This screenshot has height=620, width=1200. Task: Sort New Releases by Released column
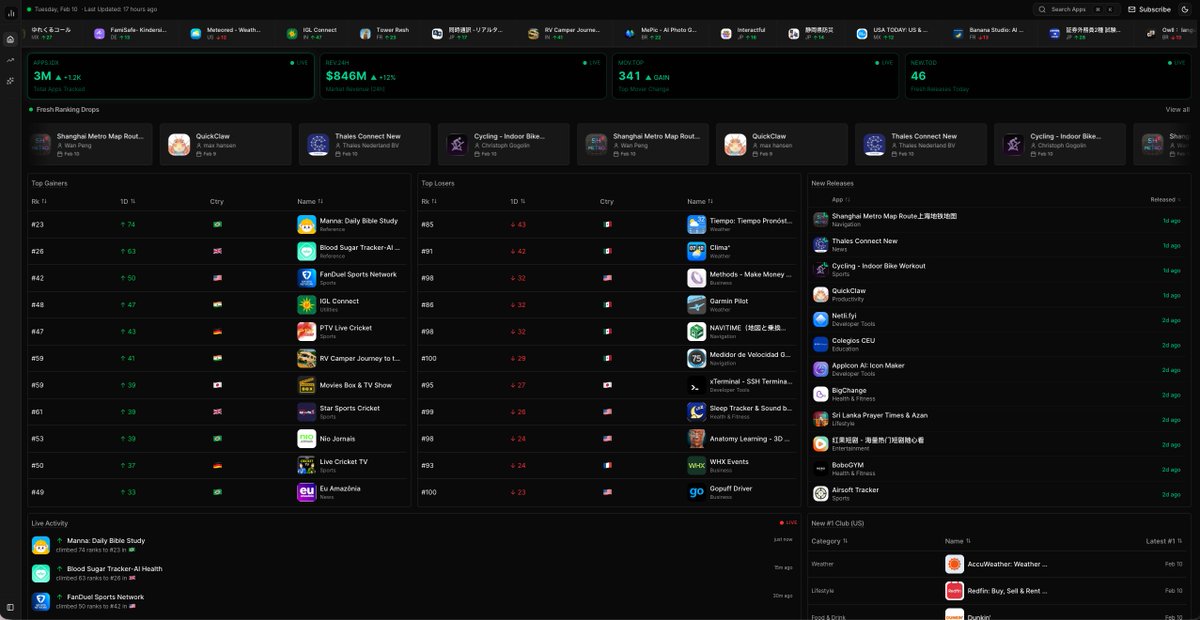pyautogui.click(x=1167, y=199)
